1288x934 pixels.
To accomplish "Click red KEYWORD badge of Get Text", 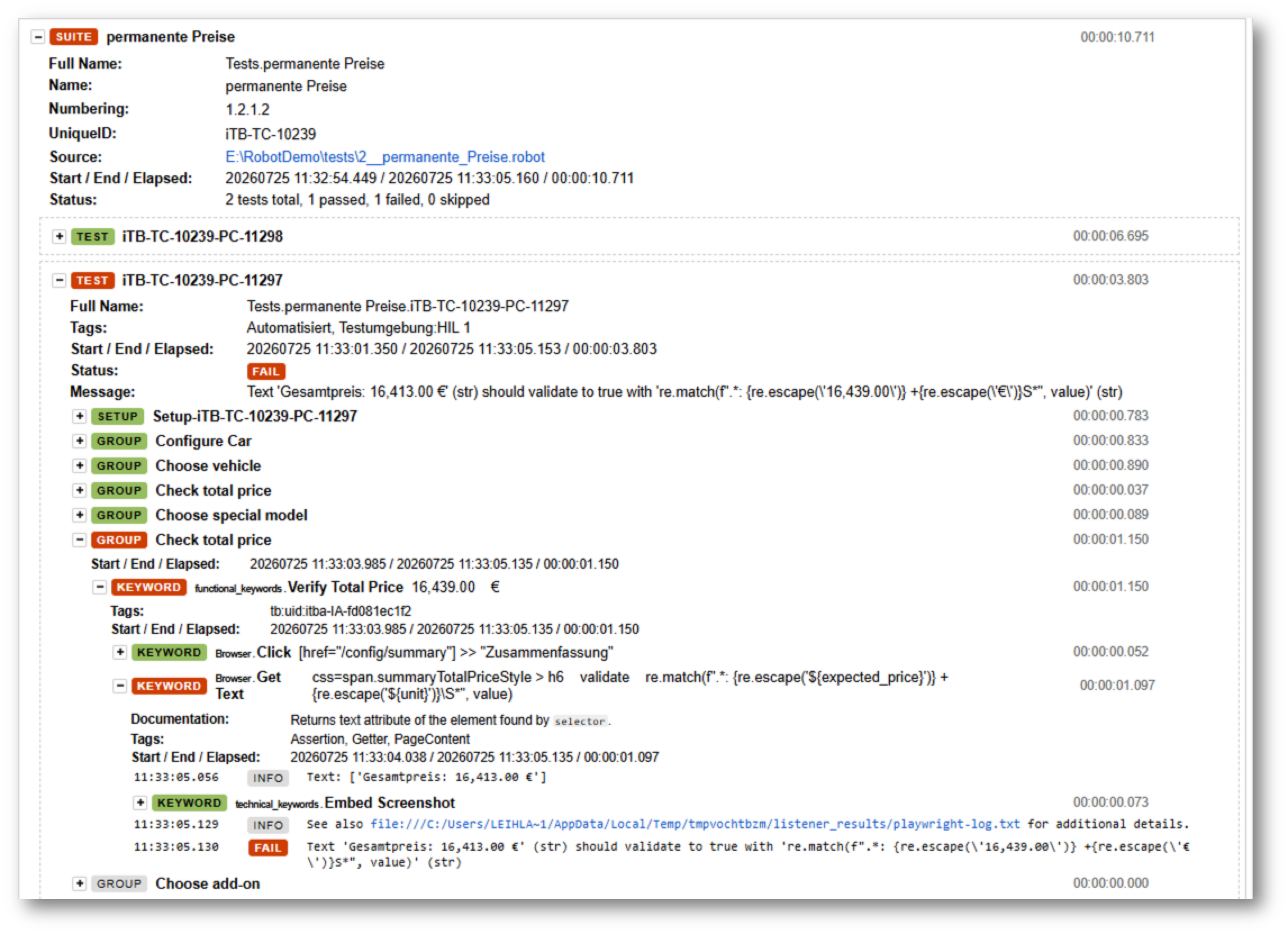I will (x=169, y=686).
